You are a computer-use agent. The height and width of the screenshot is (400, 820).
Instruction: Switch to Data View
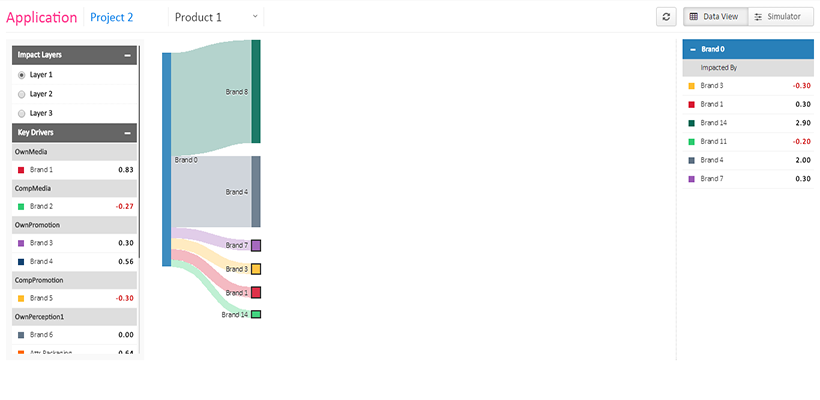tap(713, 17)
